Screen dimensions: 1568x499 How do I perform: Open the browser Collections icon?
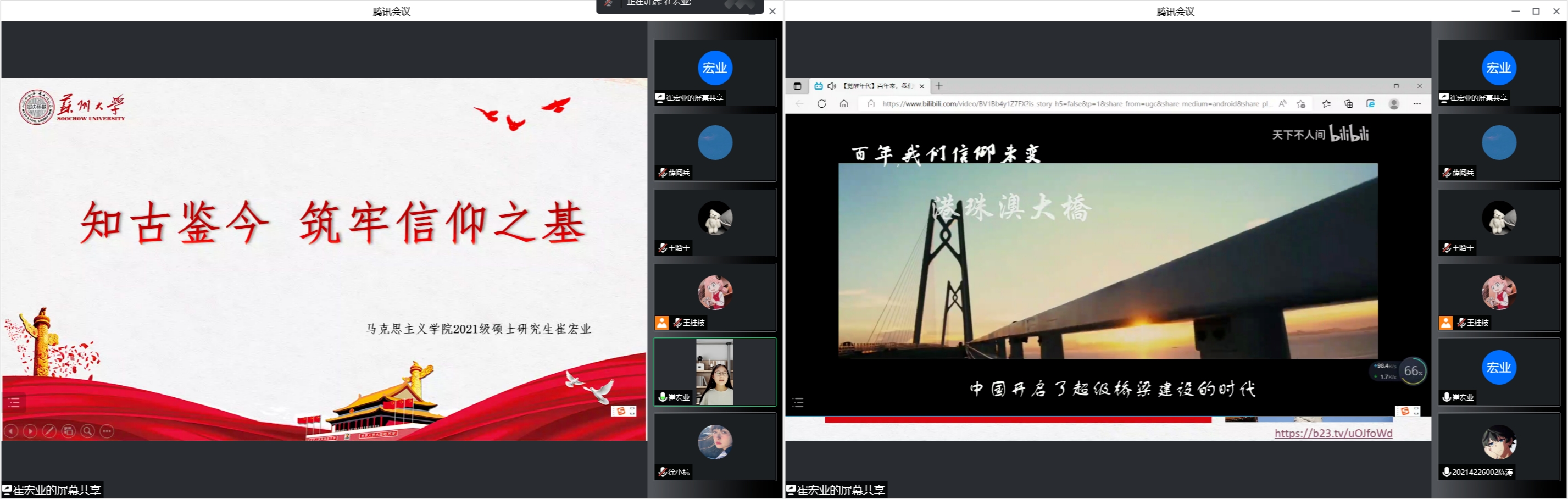tap(1348, 104)
